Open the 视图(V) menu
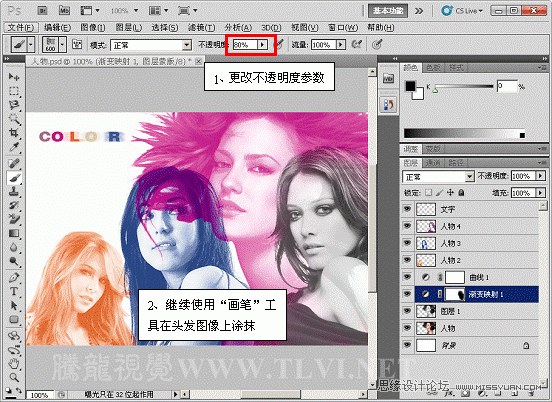 pos(305,27)
